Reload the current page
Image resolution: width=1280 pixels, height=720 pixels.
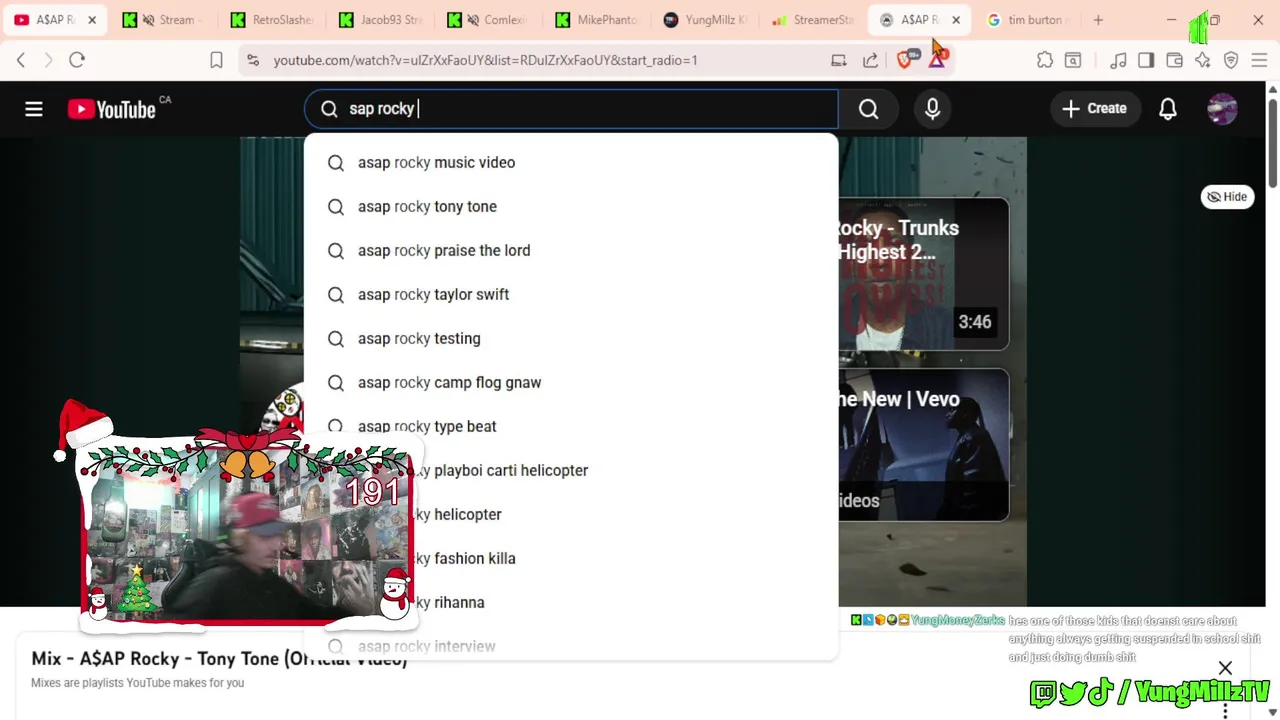77,60
